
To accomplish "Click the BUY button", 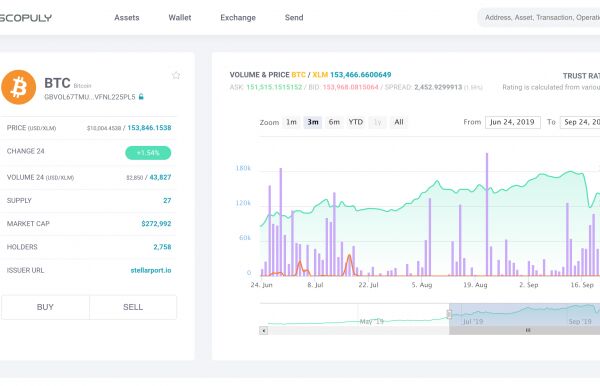I will click(x=45, y=307).
